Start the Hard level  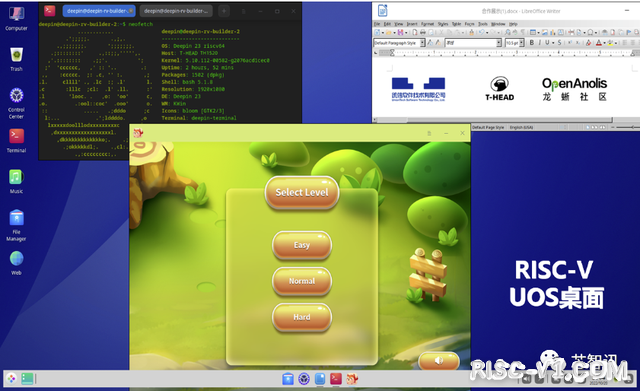pos(302,317)
